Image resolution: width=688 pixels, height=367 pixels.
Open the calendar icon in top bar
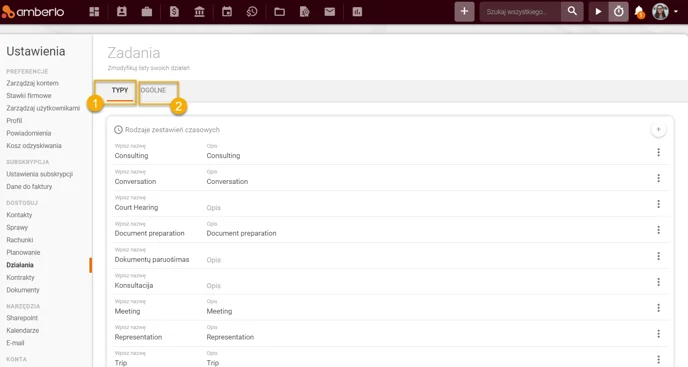click(x=227, y=12)
